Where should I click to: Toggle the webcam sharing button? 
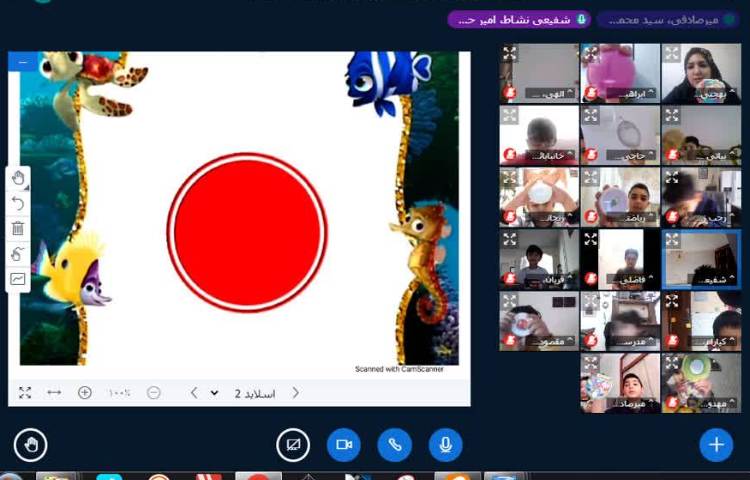pyautogui.click(x=345, y=444)
